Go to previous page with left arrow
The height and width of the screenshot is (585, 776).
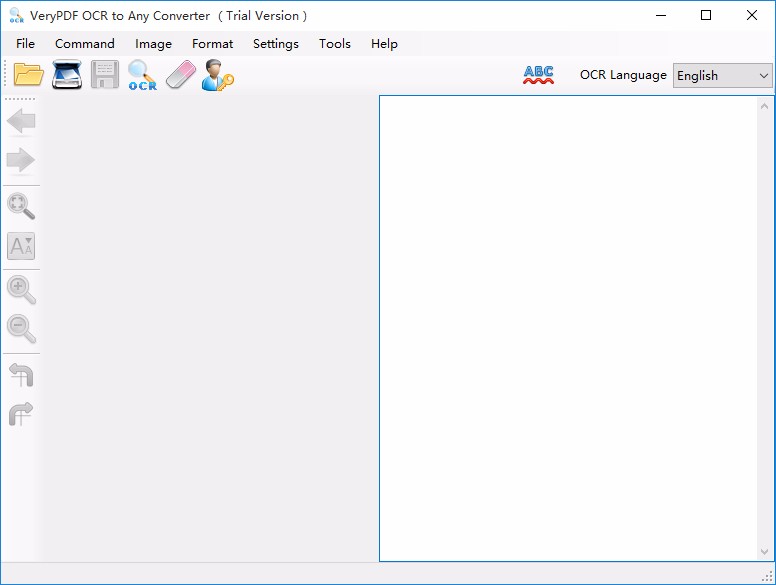pos(21,121)
